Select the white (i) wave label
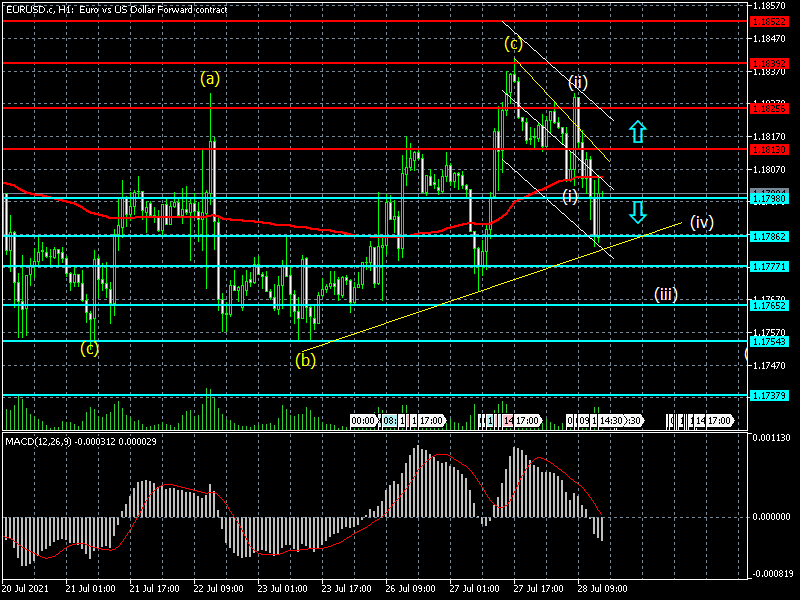800x600 pixels. point(569,195)
